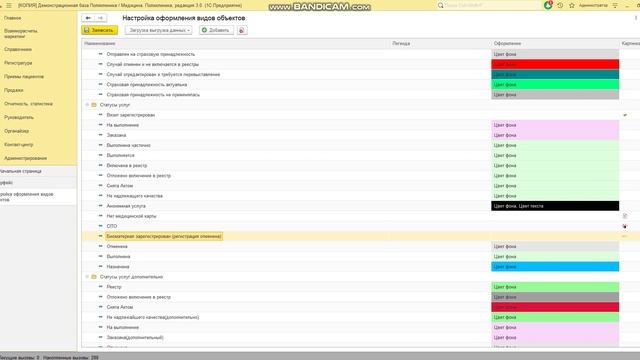Image resolution: width=640 pixels, height=360 pixels.
Task: Open favorites star icon
Action: pyautogui.click(x=572, y=5)
